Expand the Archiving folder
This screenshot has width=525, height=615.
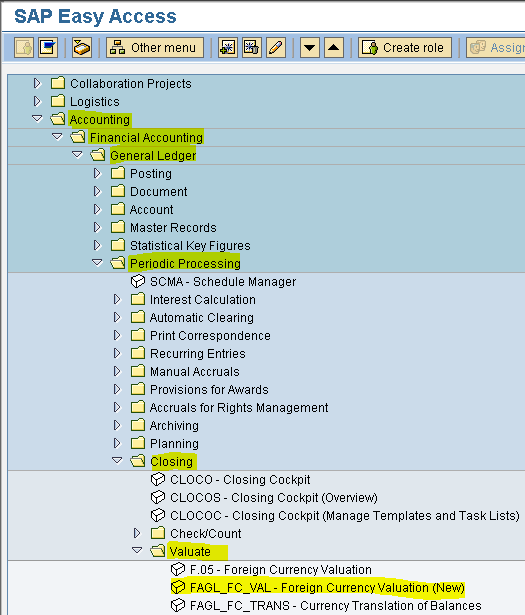pos(117,425)
